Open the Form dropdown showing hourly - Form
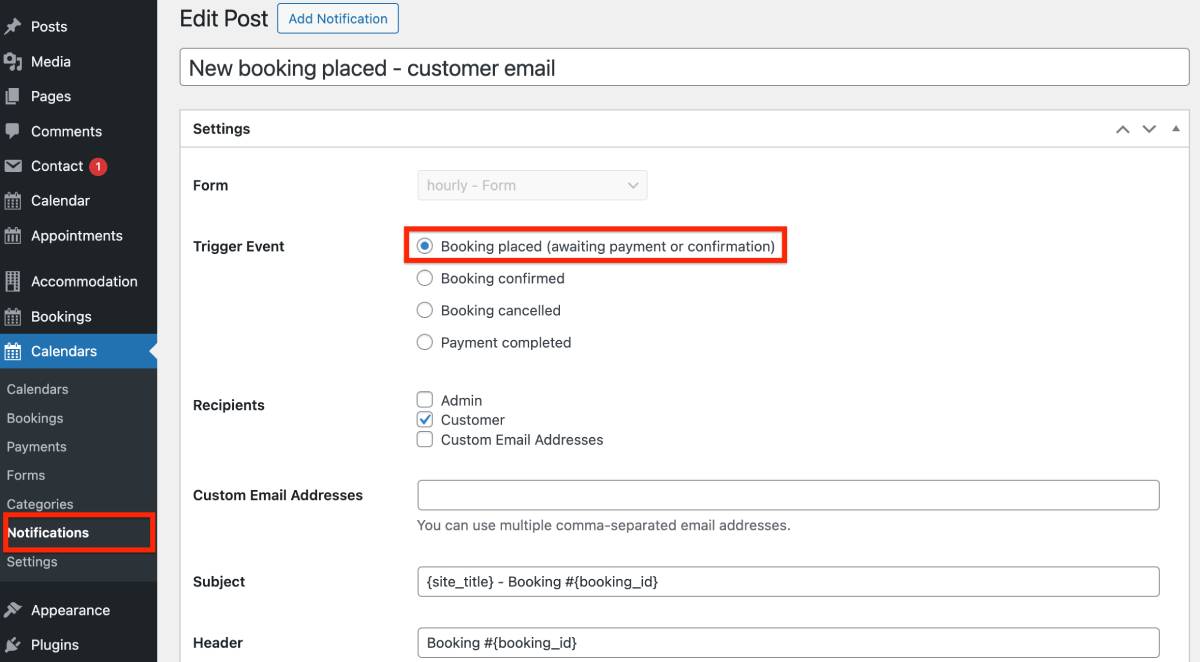The image size is (1200, 662). point(532,185)
